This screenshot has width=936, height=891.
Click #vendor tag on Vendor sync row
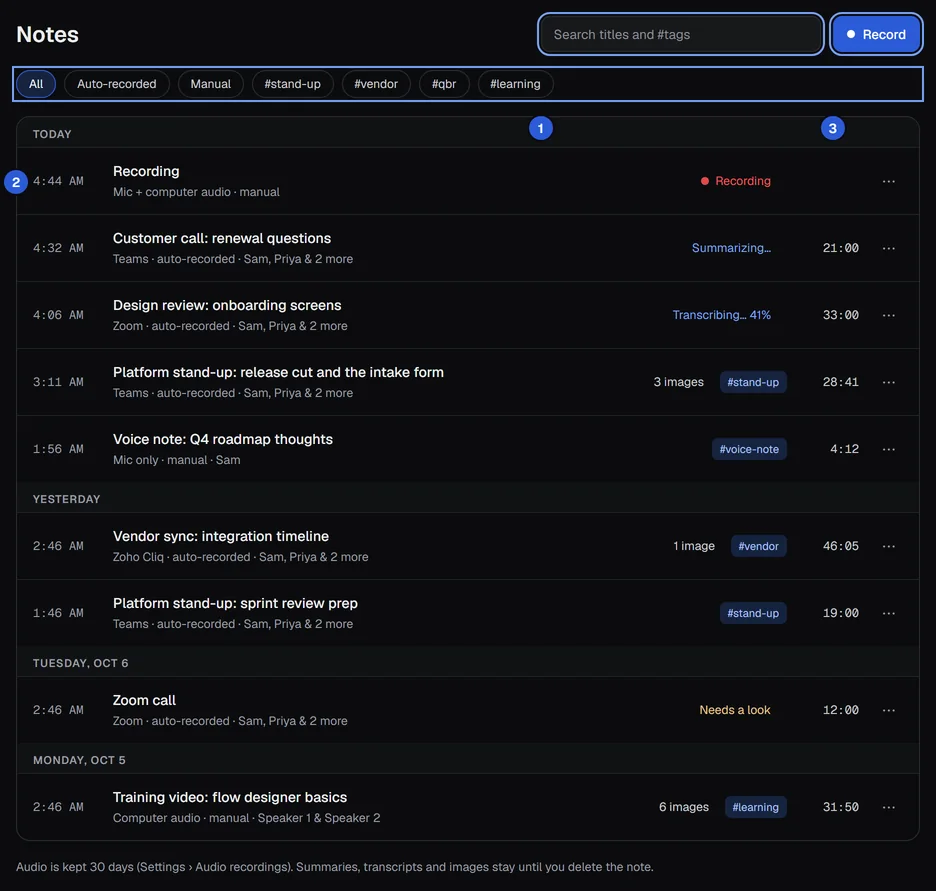(758, 546)
